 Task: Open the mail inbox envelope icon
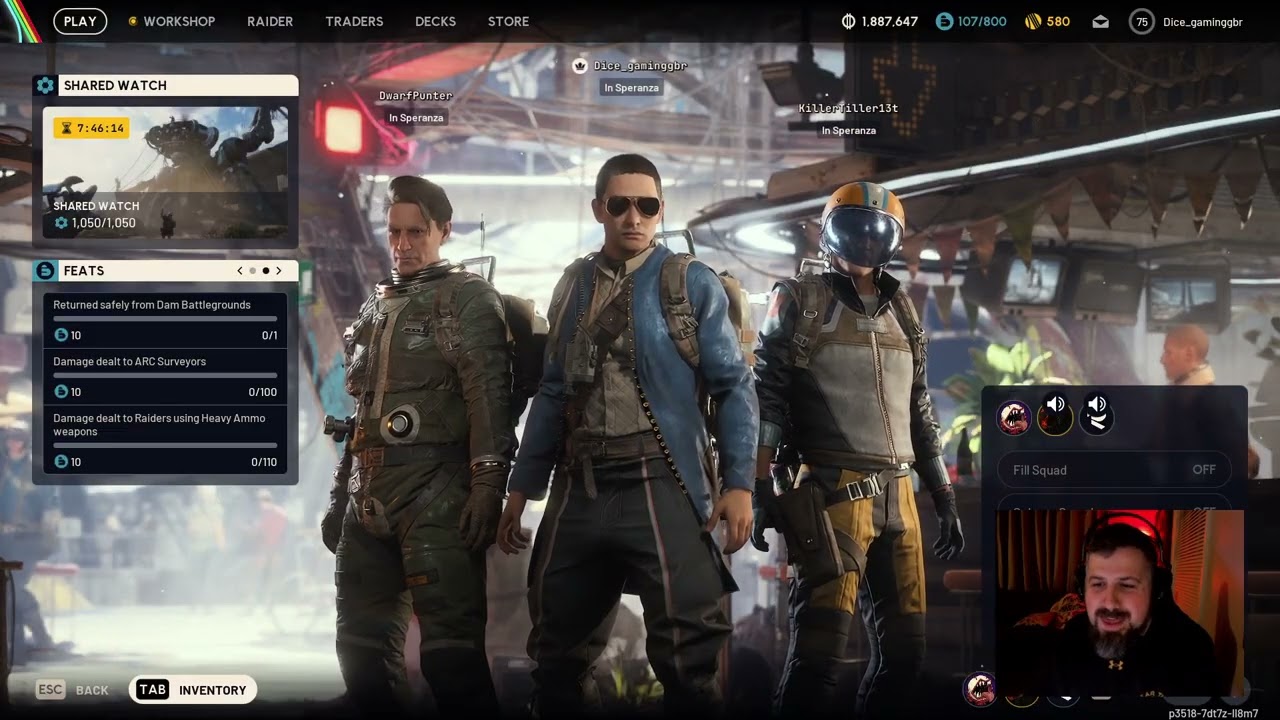(1101, 21)
